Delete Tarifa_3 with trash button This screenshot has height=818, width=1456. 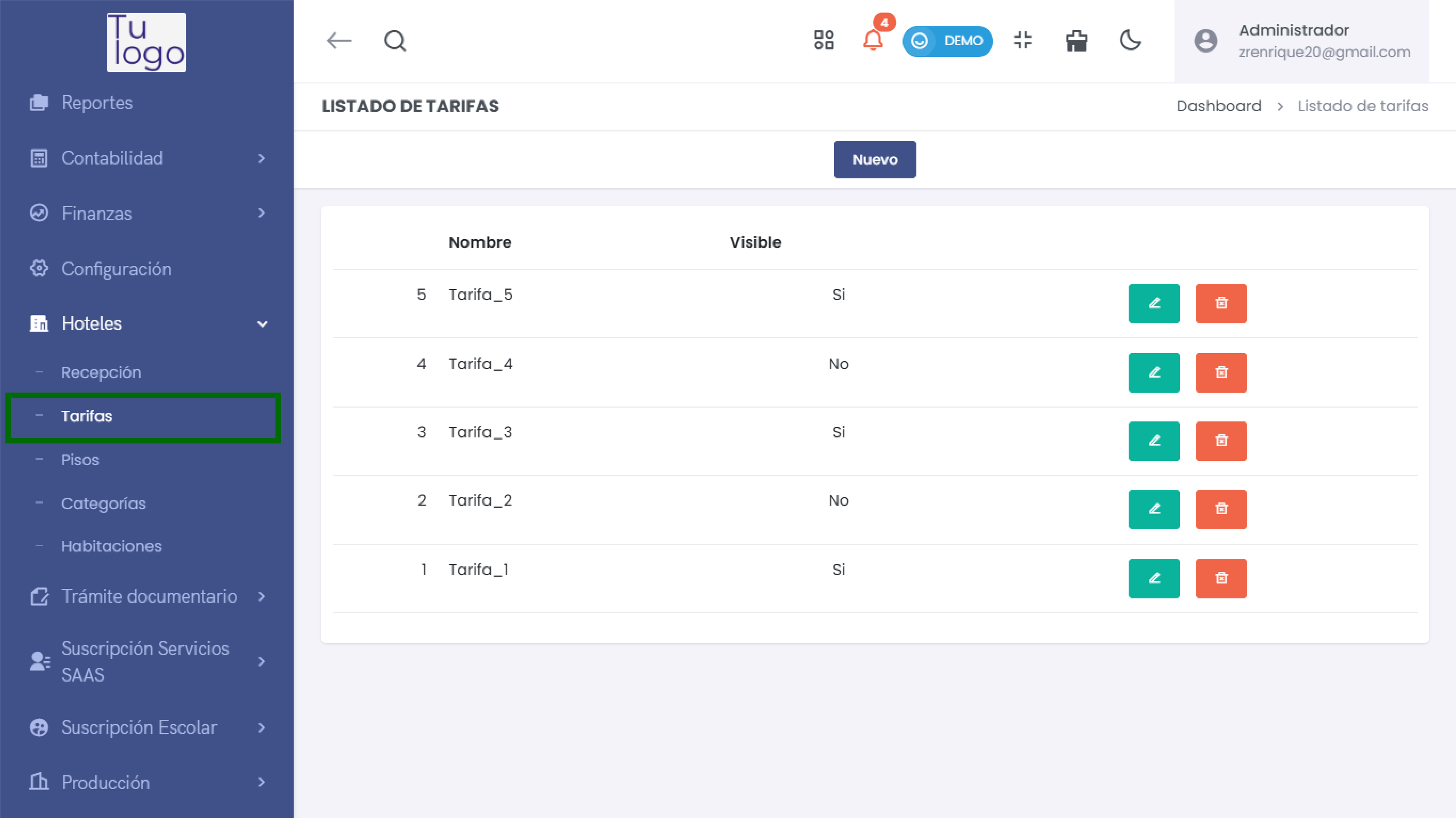[1221, 441]
